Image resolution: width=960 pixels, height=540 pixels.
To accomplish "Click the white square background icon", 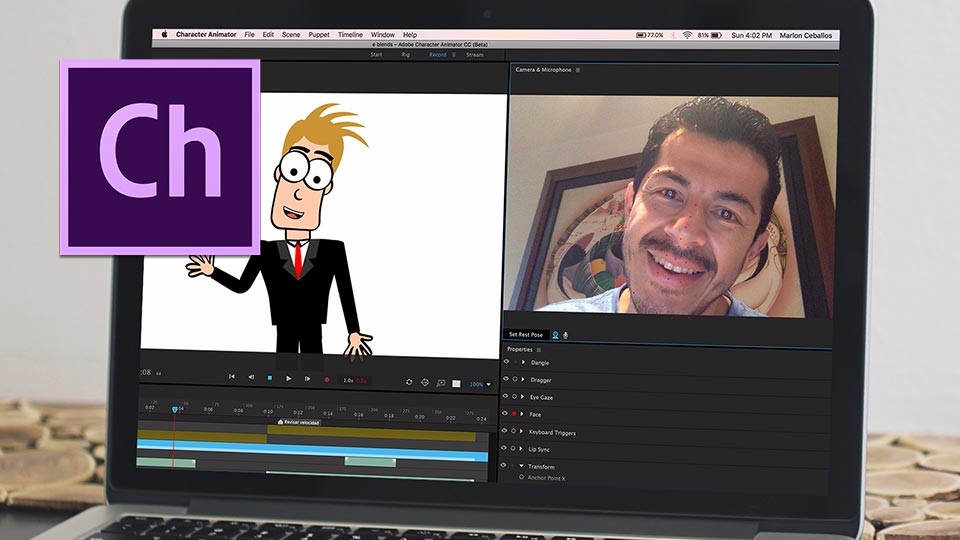I will point(456,384).
